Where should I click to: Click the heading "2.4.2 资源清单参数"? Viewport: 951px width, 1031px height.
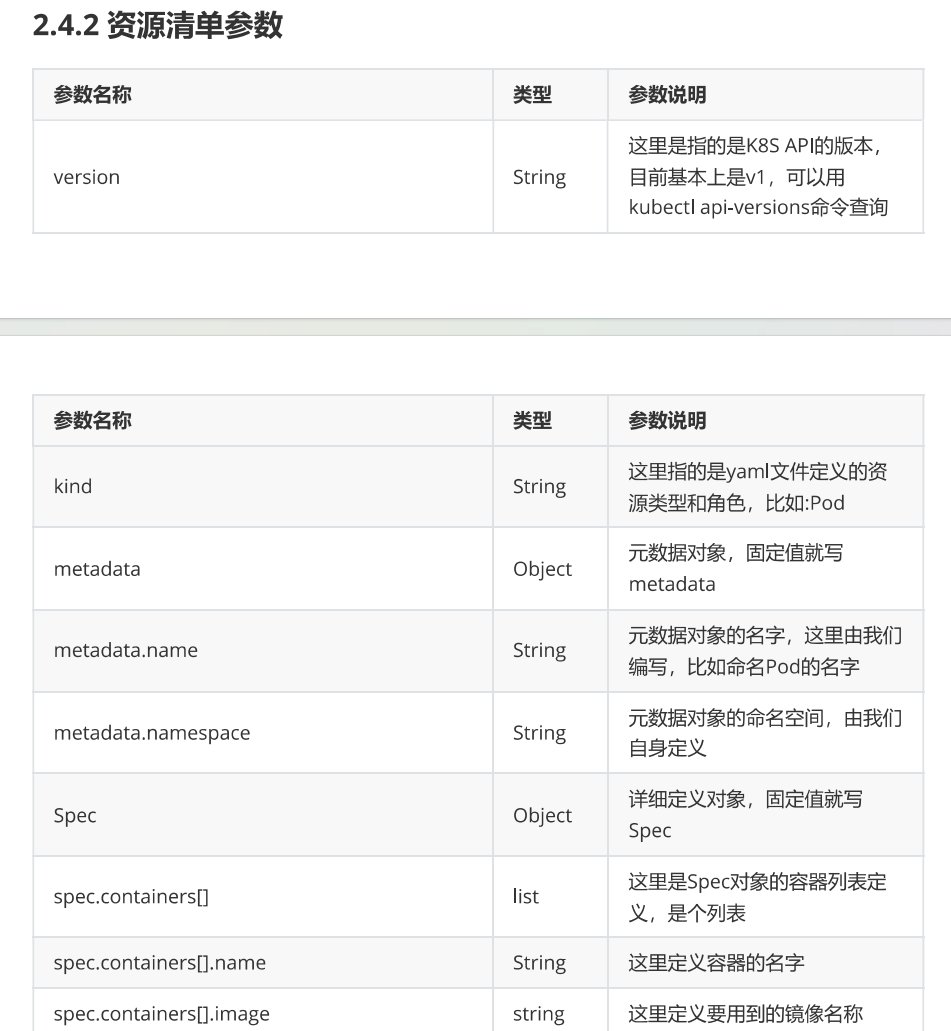(x=158, y=26)
